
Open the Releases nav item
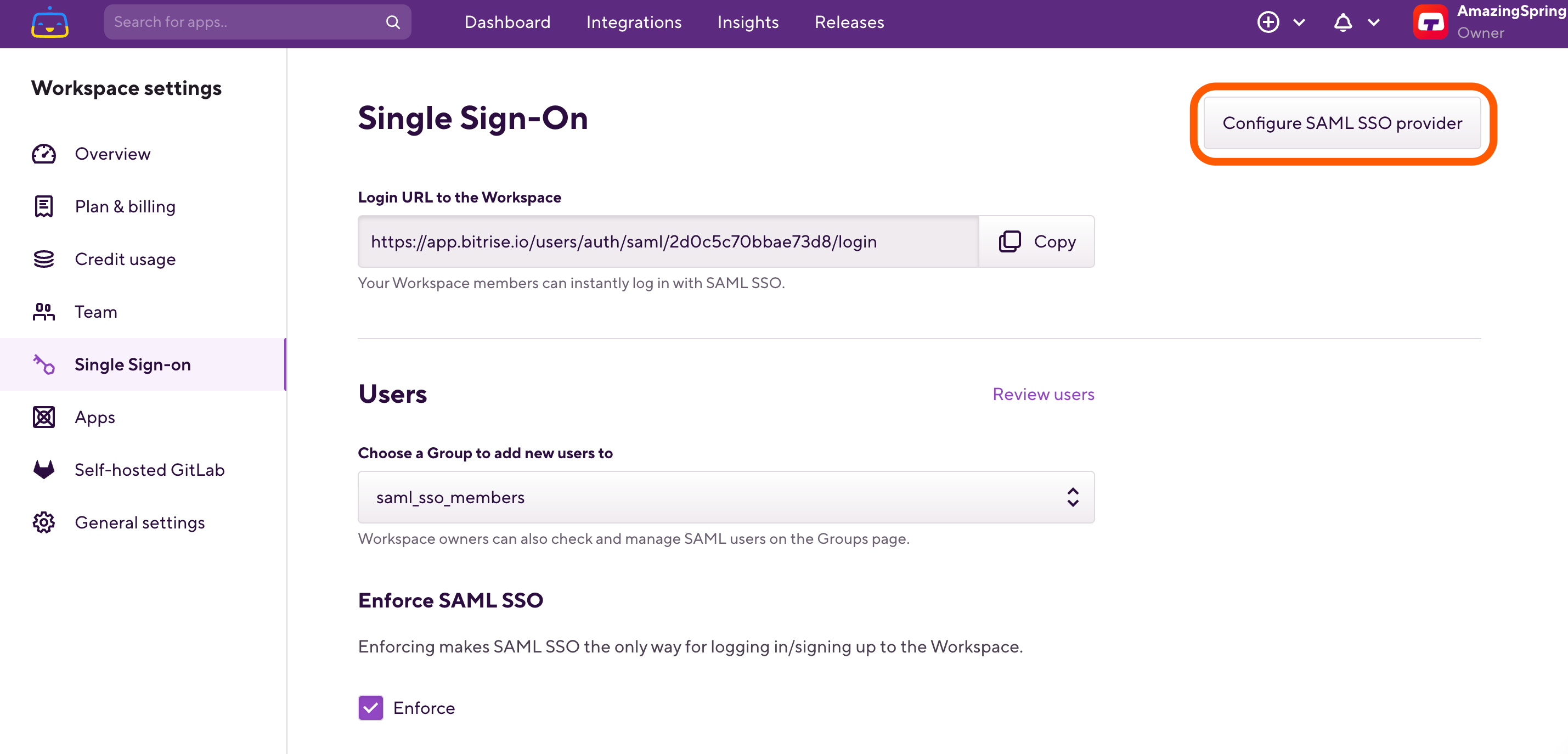(849, 22)
